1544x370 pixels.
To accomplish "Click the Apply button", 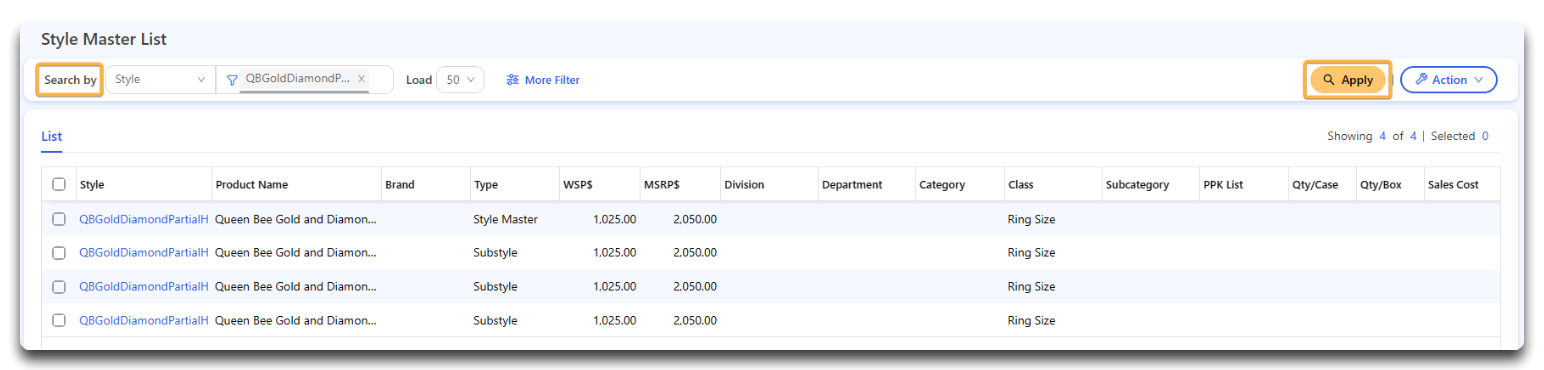I will coord(1347,80).
